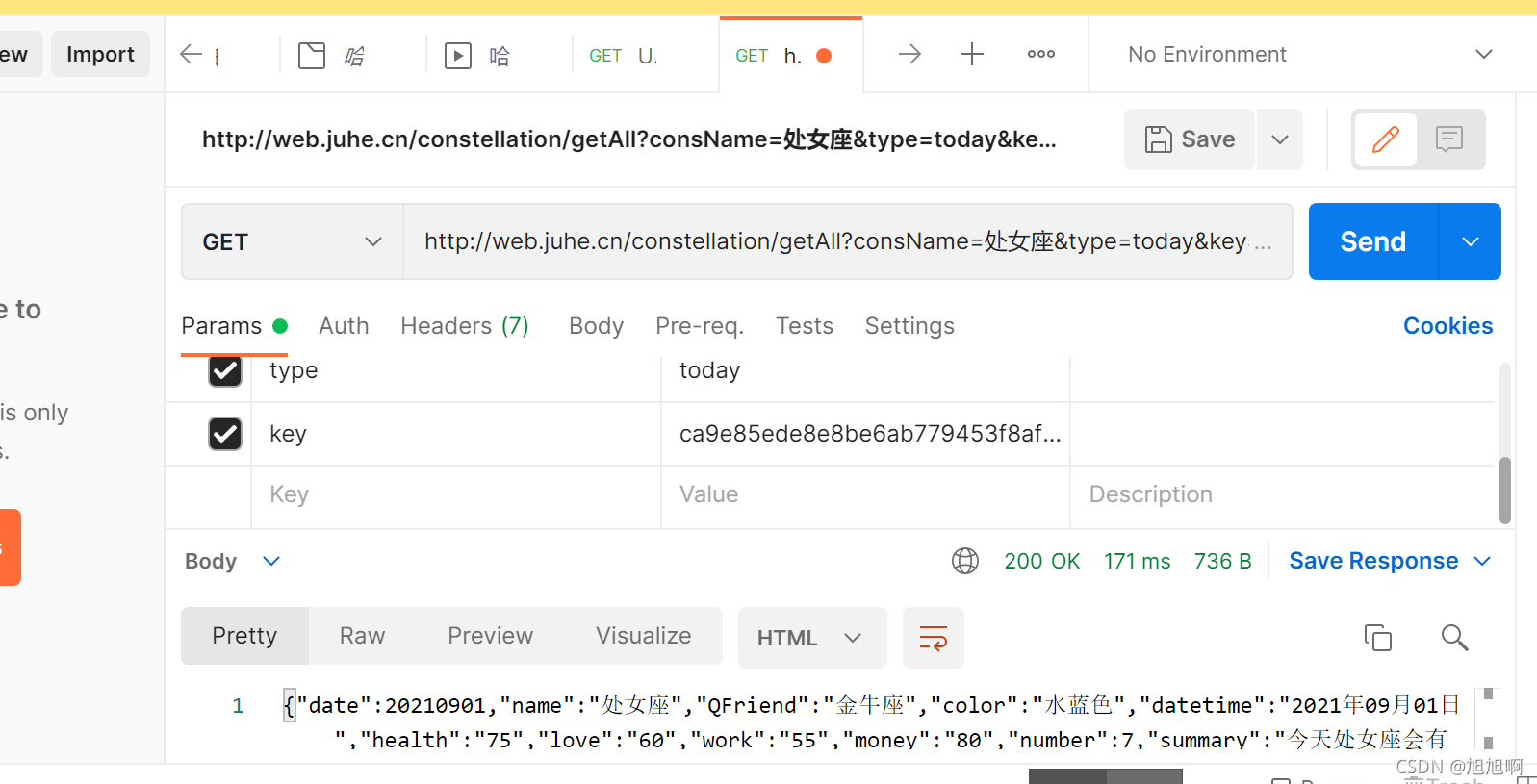Click the network globe icon
Image resolution: width=1537 pixels, height=784 pixels.
click(x=965, y=561)
